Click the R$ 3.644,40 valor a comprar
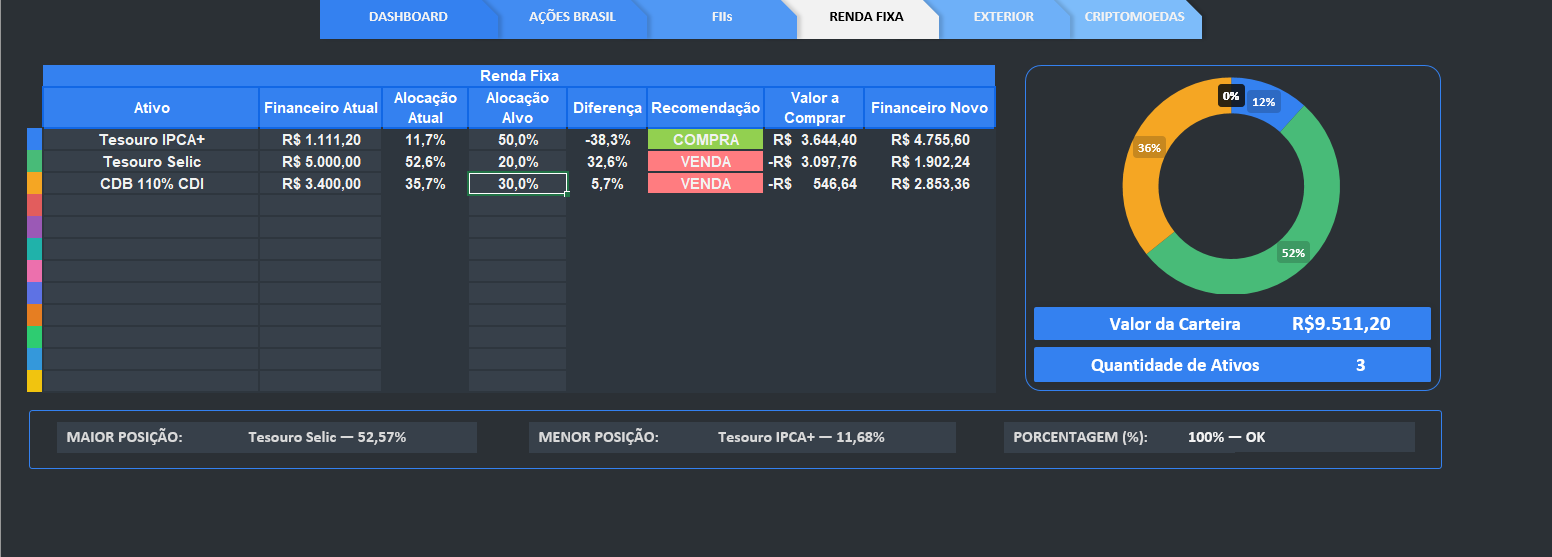The image size is (1552, 557). [x=814, y=140]
